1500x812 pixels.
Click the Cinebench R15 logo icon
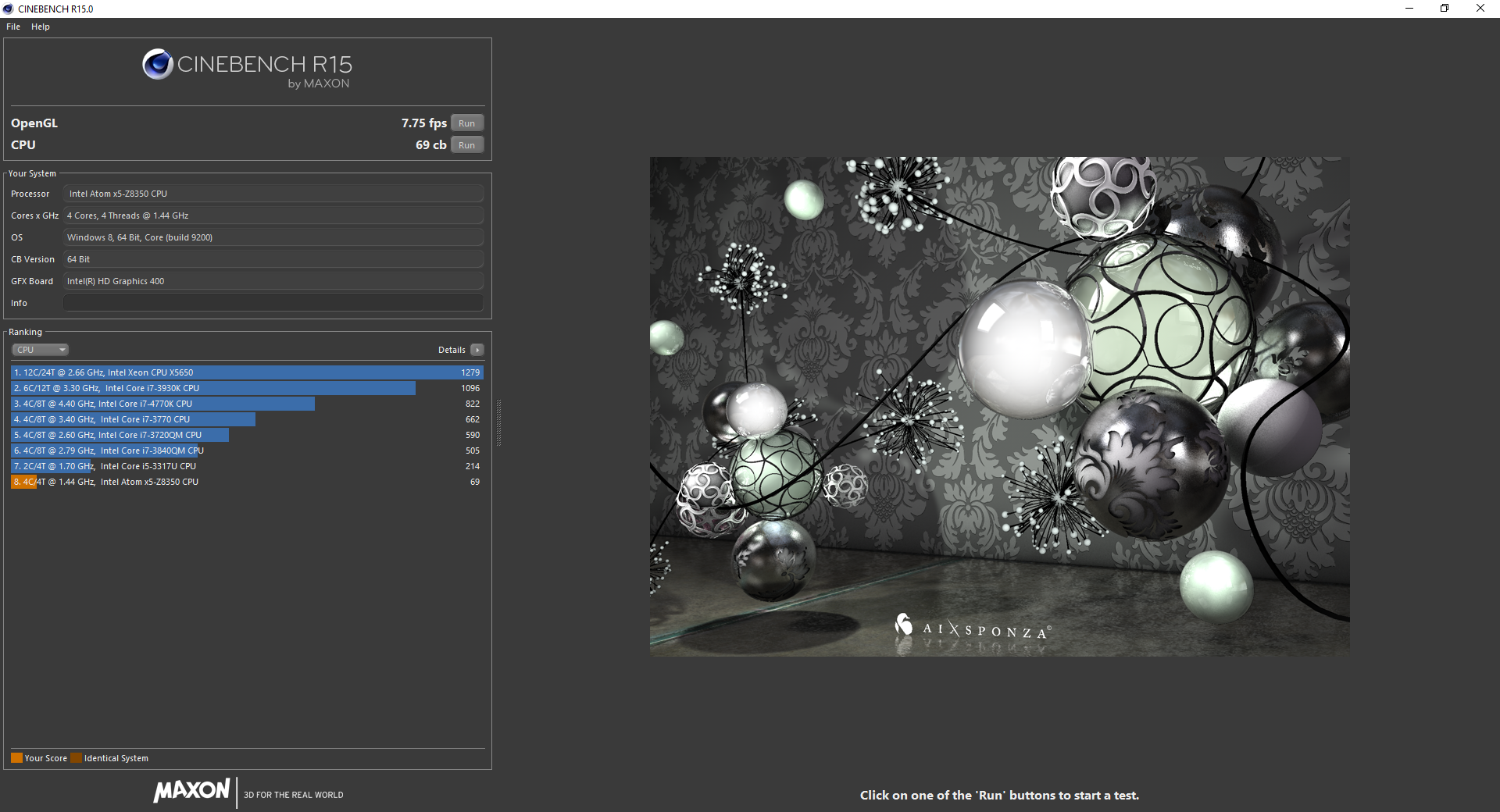point(158,64)
